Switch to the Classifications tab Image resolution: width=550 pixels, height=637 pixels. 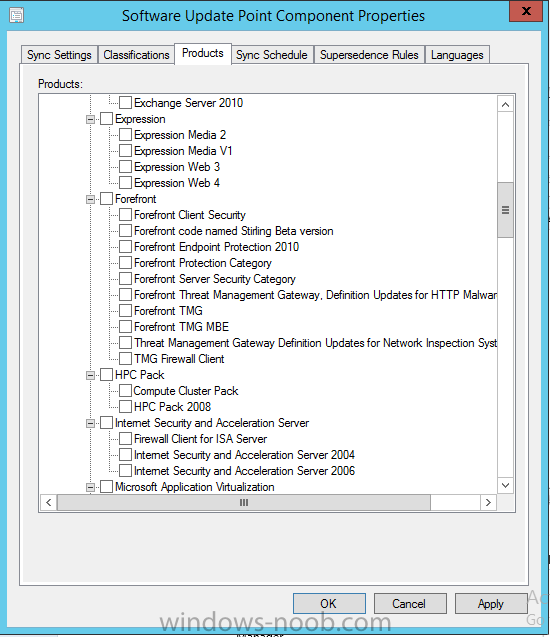(136, 55)
